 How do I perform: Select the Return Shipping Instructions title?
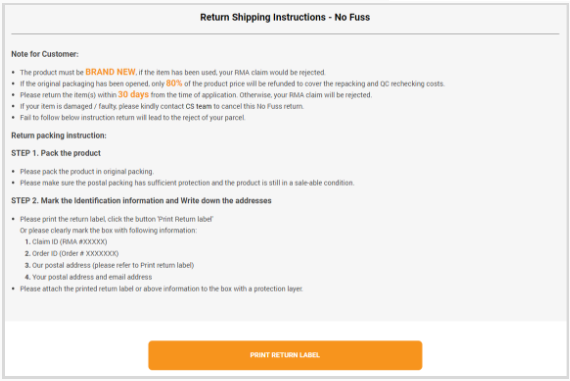pos(285,17)
